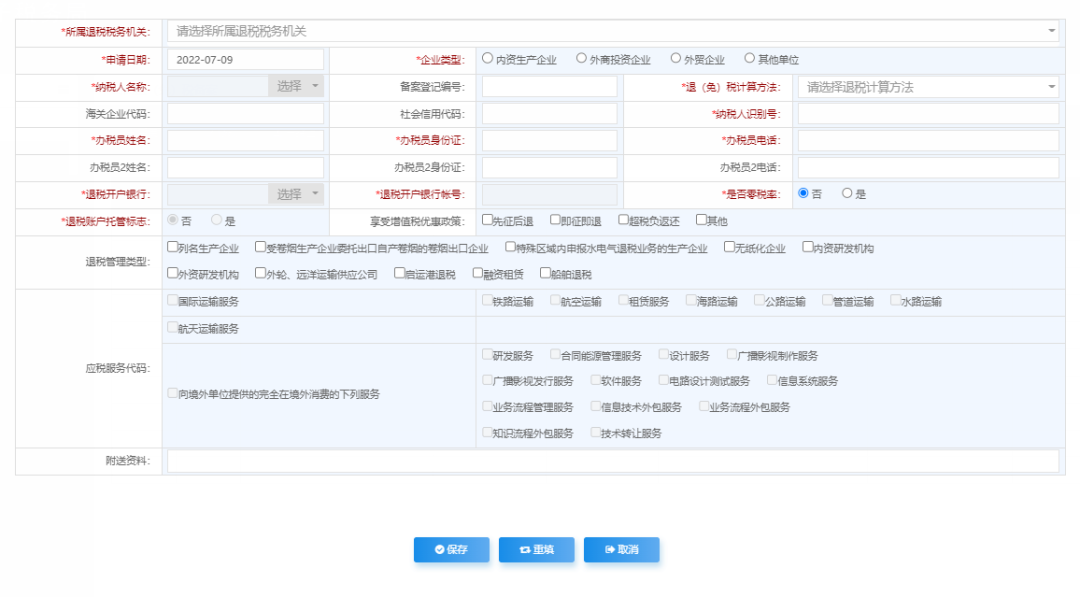
Task: Click the 保存 (Save) button
Action: [451, 550]
